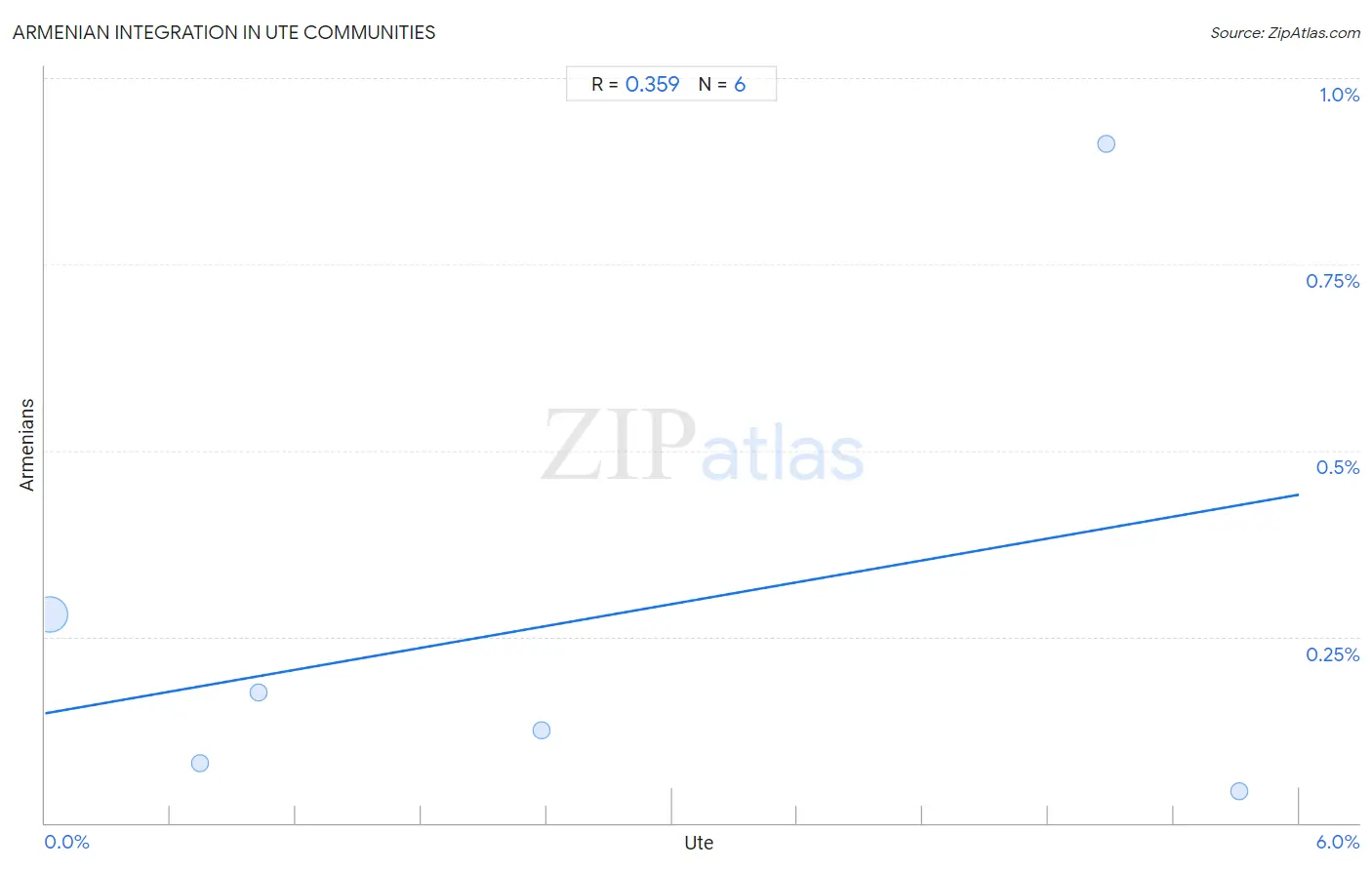Select the small data point near 0.08% Armenians

click(x=200, y=763)
